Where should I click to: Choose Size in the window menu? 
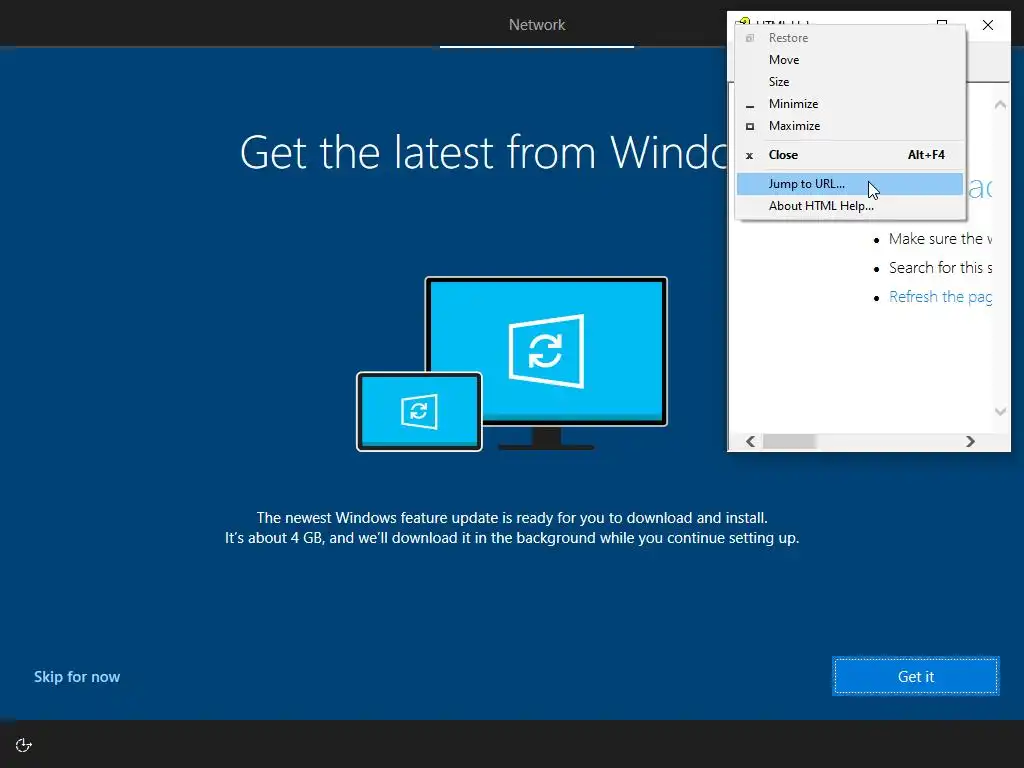click(x=850, y=82)
